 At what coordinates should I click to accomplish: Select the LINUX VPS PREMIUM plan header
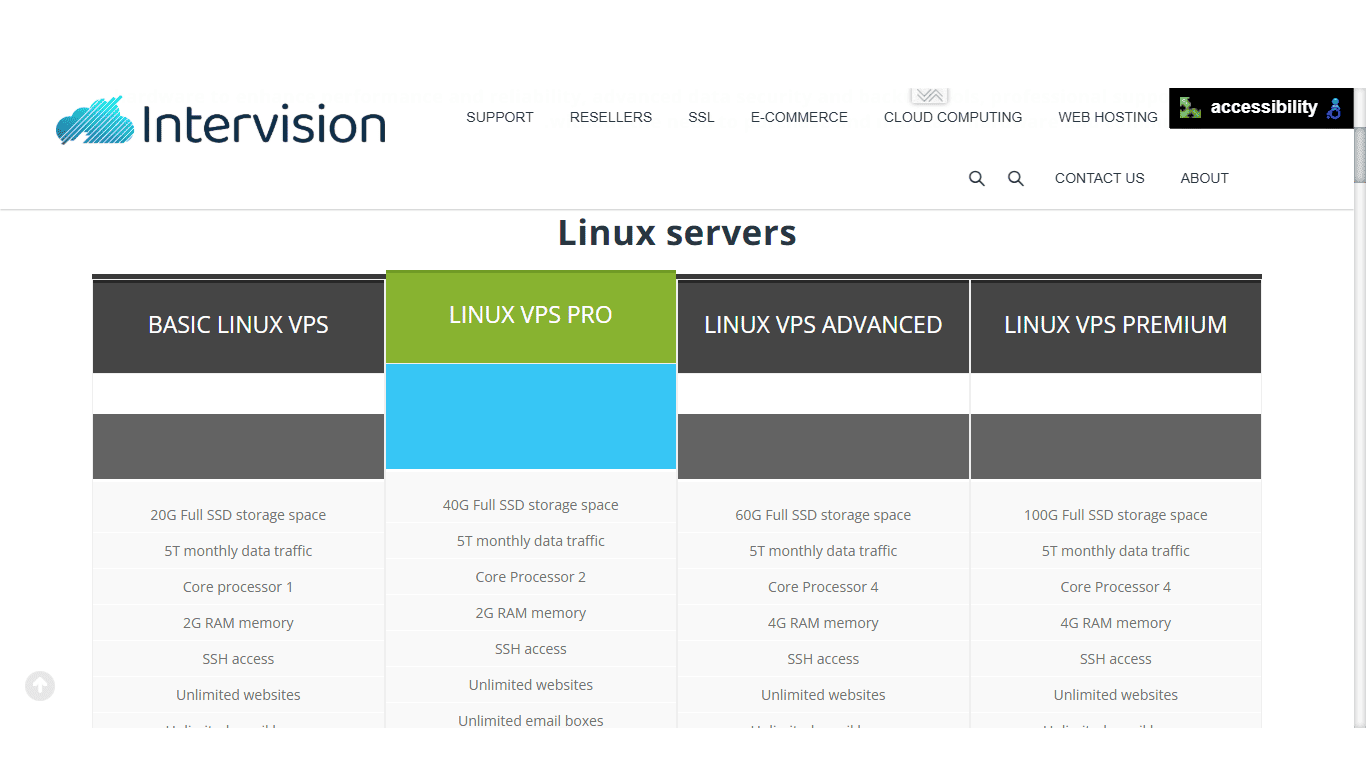[x=1116, y=326]
